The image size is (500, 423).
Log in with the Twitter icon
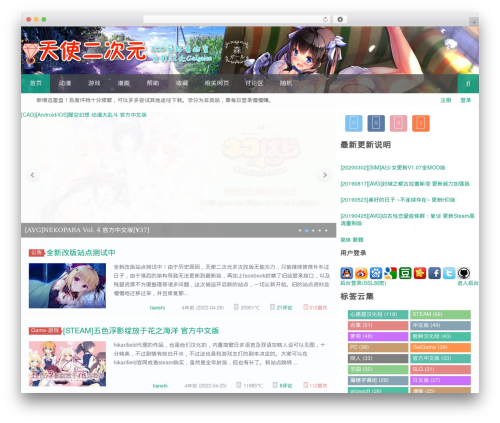449,273
